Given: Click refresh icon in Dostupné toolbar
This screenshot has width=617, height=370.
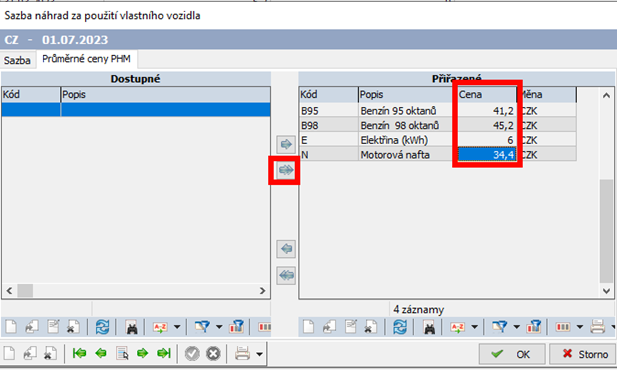Looking at the screenshot, I should [102, 327].
